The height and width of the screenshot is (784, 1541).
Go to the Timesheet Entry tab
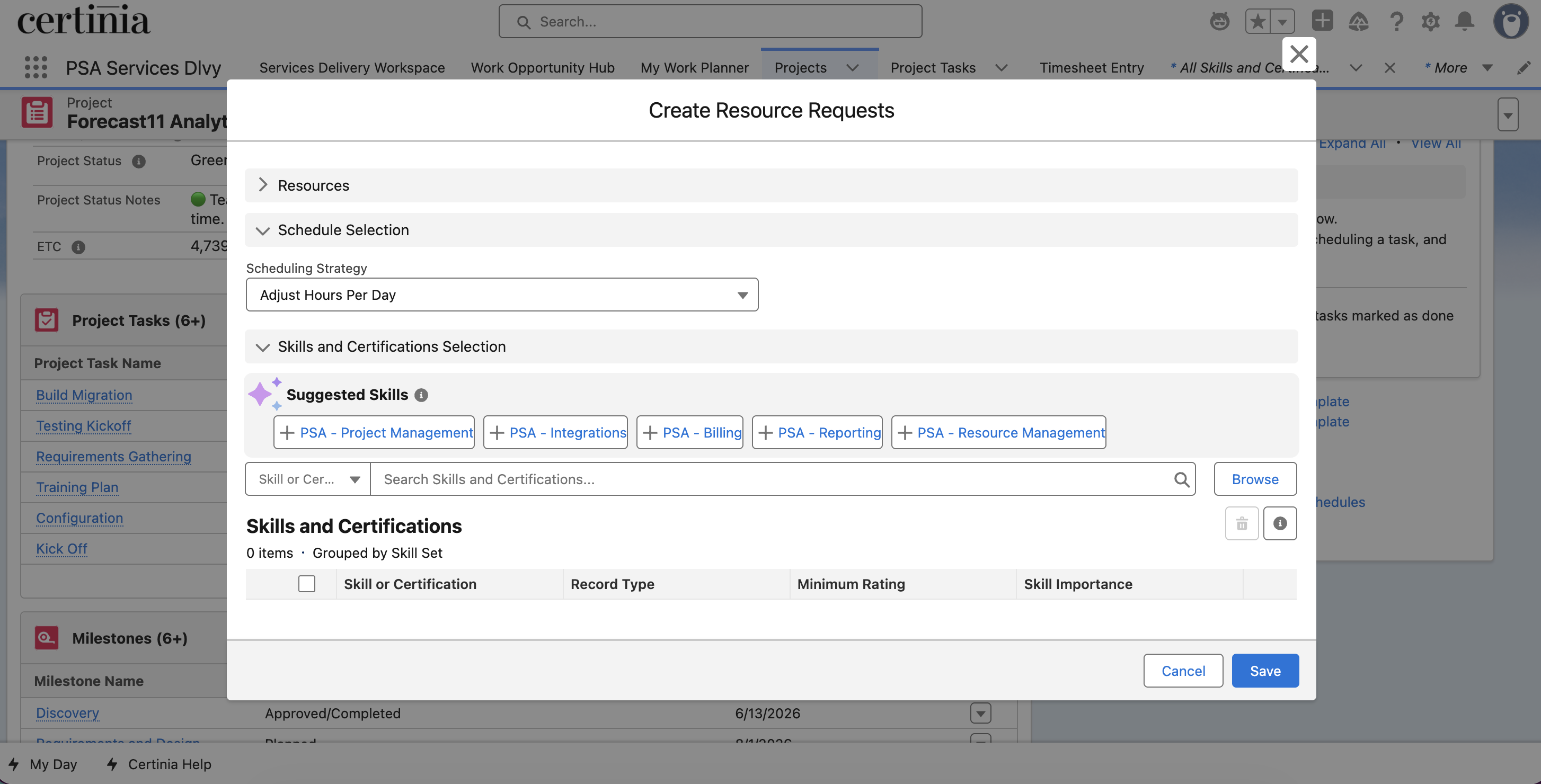coord(1092,68)
